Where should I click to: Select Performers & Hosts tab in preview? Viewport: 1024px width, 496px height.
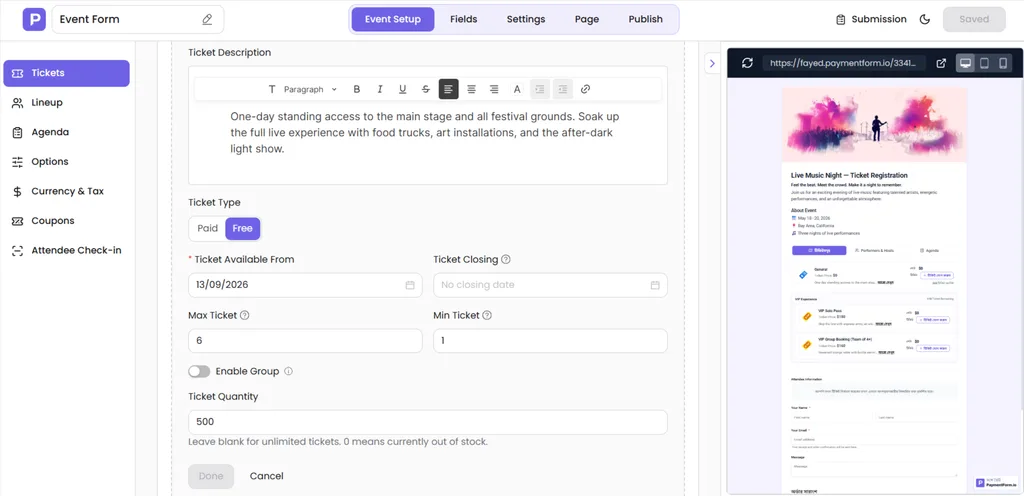click(x=874, y=251)
